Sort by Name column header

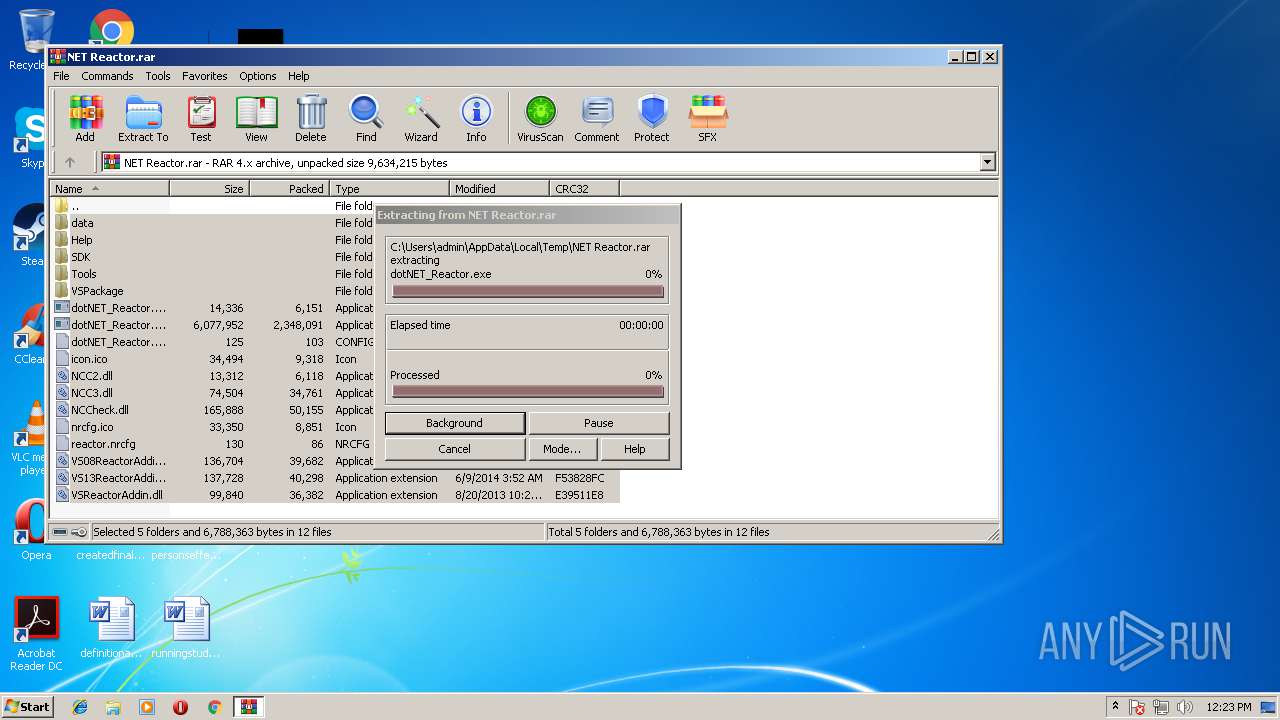click(x=110, y=188)
